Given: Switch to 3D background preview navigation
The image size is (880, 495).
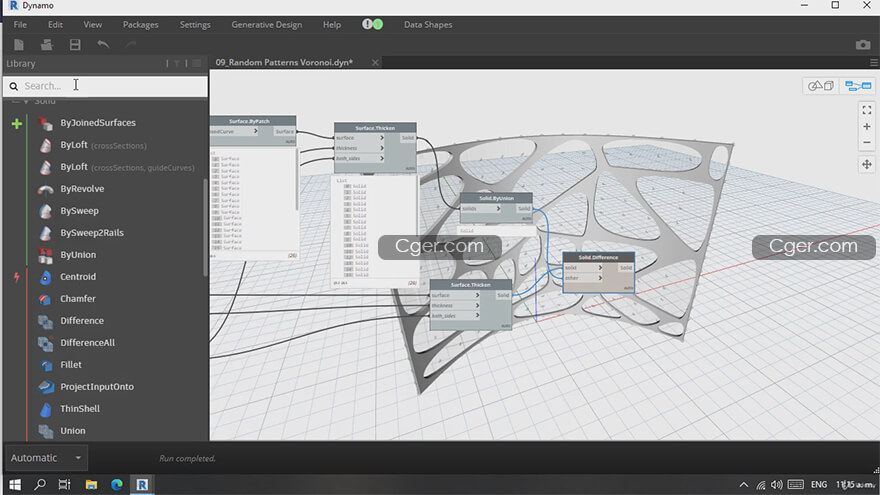Looking at the screenshot, I should point(821,86).
